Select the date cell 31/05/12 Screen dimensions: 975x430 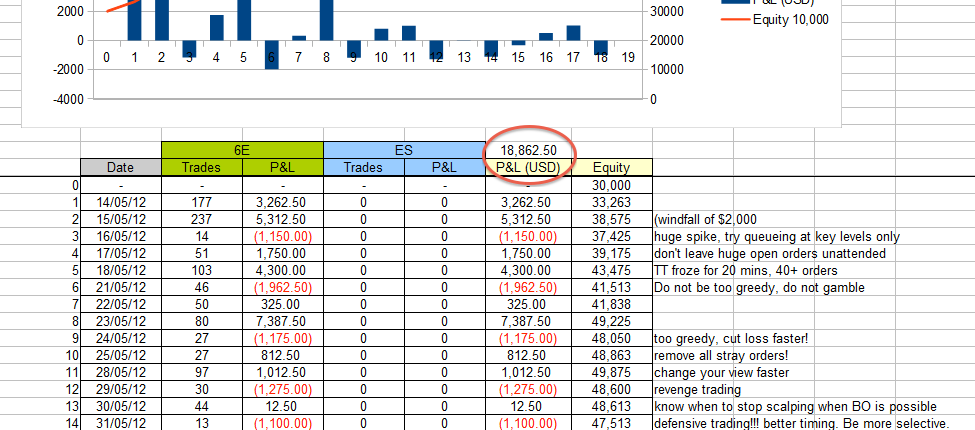[x=120, y=423]
